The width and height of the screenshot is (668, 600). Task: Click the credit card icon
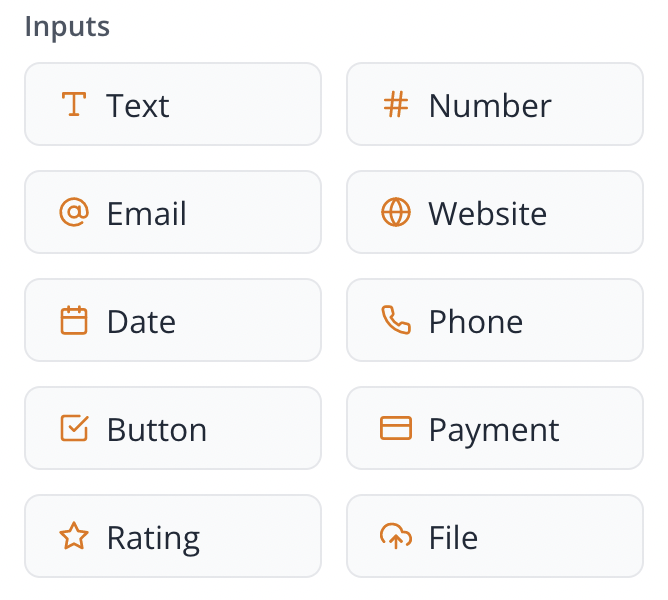[396, 429]
